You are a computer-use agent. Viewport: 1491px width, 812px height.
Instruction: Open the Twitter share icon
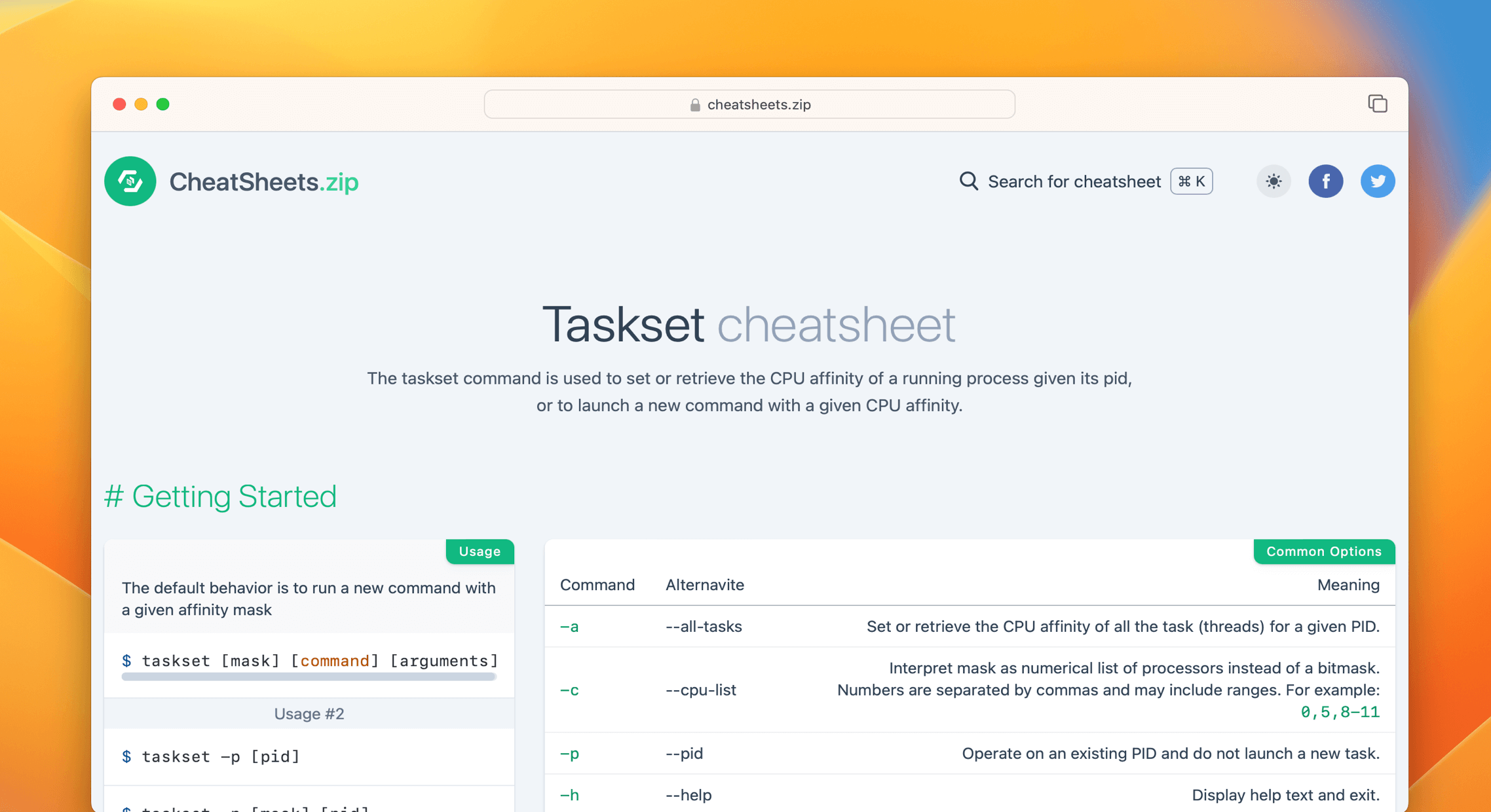coord(1378,181)
